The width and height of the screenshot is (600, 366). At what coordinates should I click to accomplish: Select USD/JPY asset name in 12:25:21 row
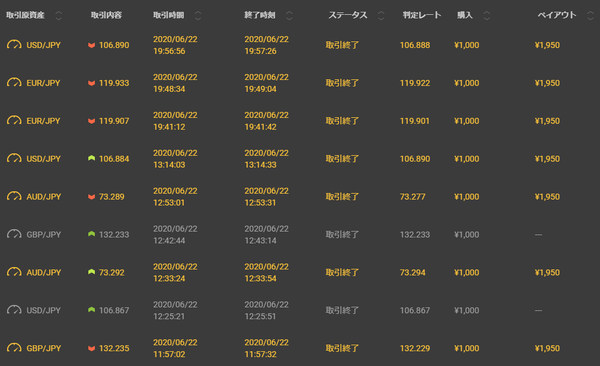pyautogui.click(x=44, y=310)
